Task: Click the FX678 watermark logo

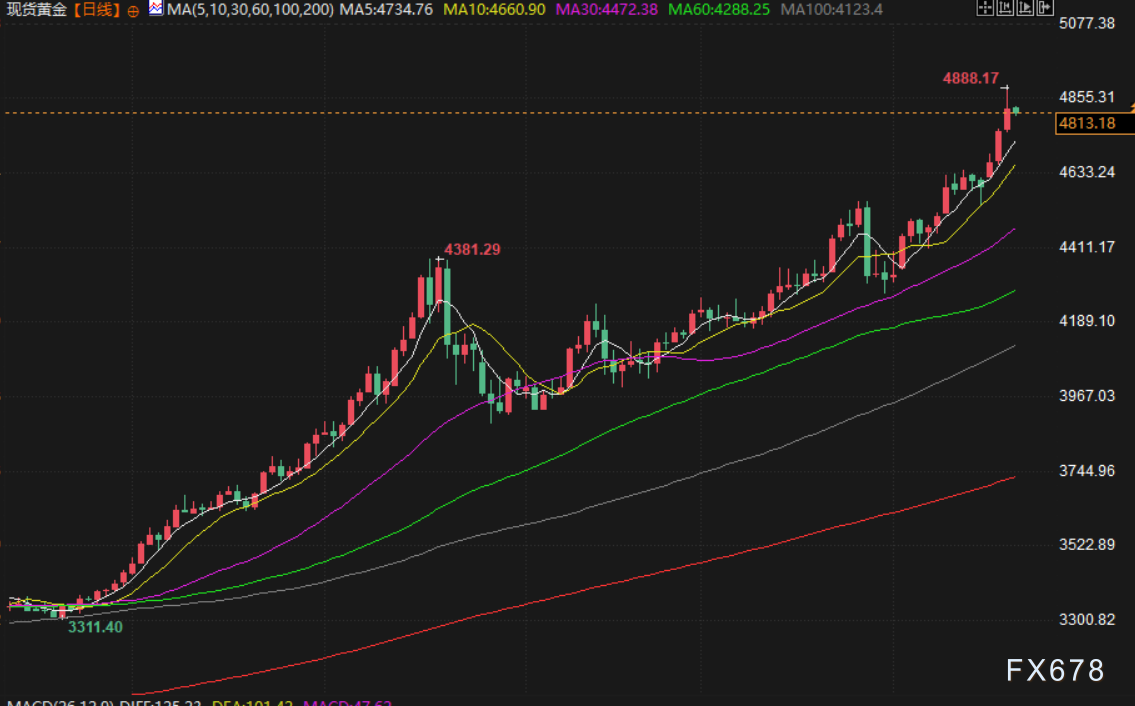Action: click(x=1055, y=669)
